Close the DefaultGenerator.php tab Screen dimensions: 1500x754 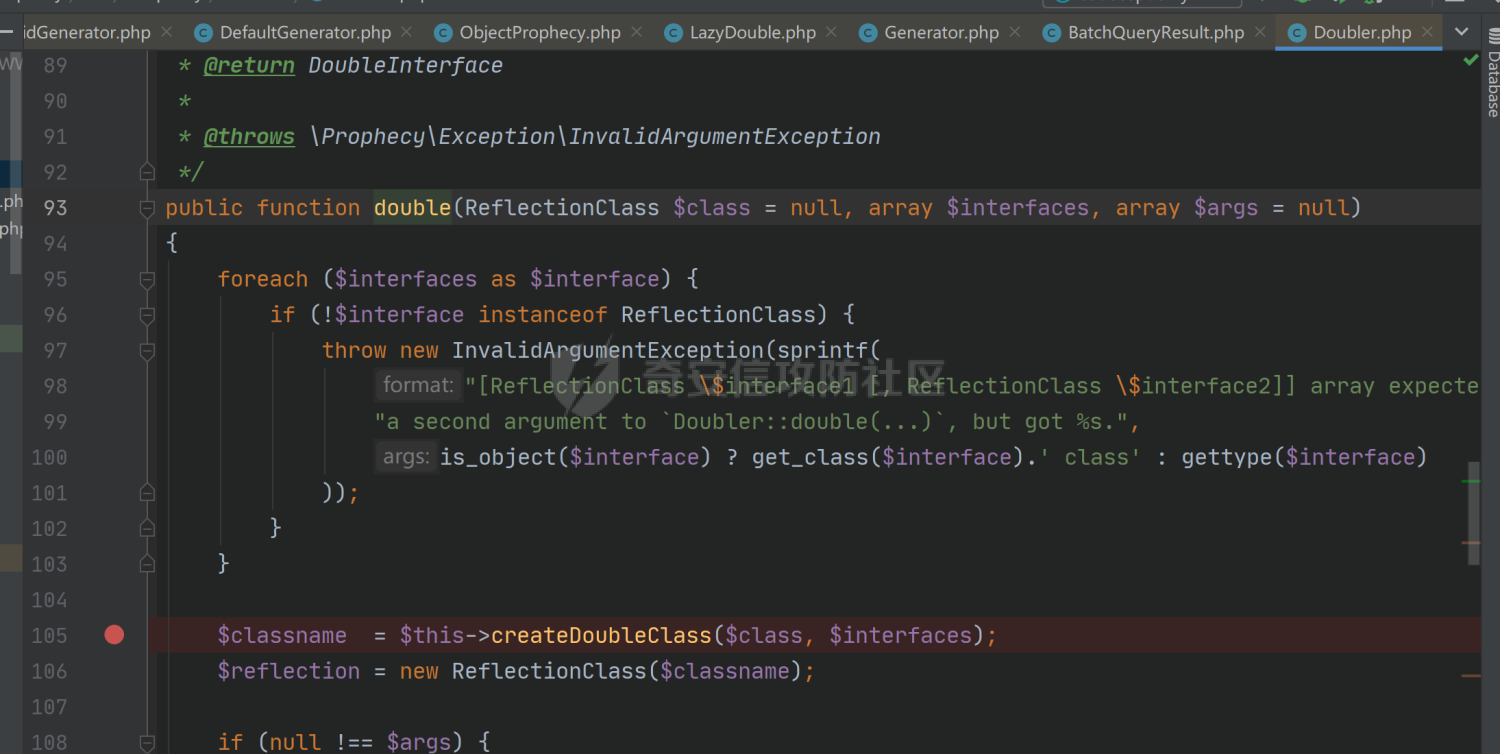pos(408,32)
